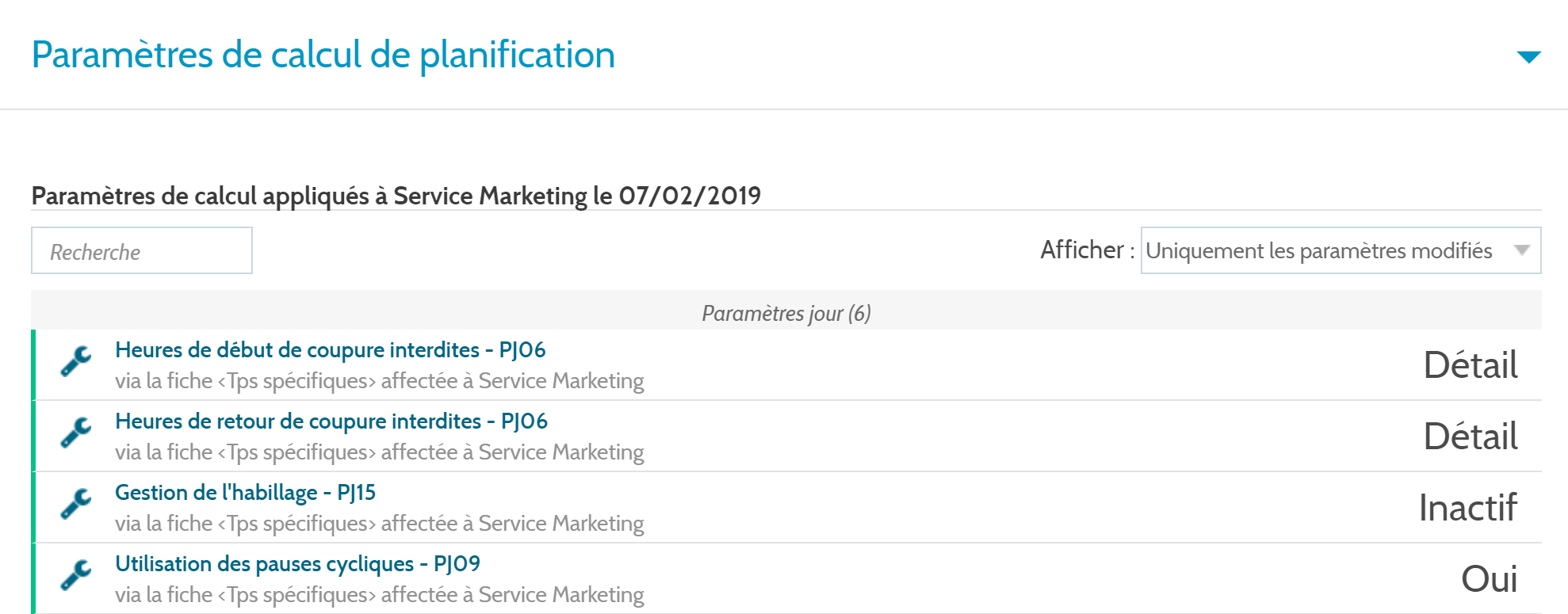This screenshot has height=614, width=1568.
Task: Collapse the Paramètres de calcul de planification section
Action: [x=1528, y=57]
